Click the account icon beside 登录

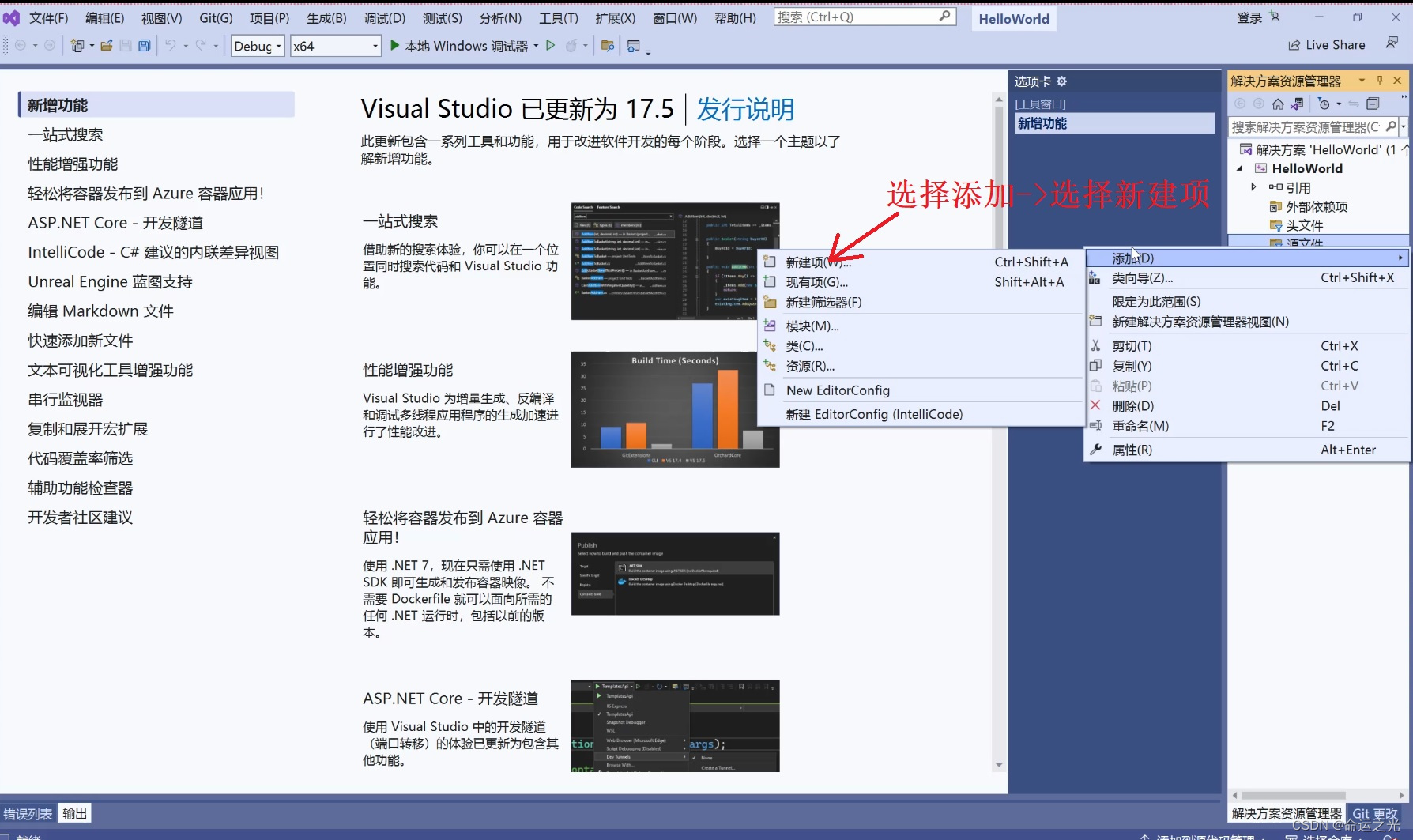1274,17
